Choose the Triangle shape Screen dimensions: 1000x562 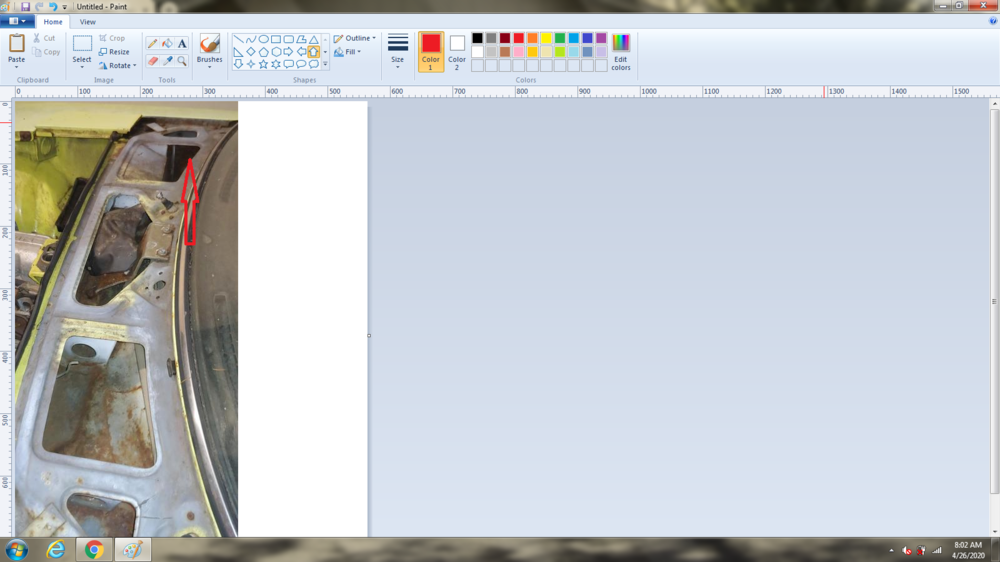click(314, 39)
